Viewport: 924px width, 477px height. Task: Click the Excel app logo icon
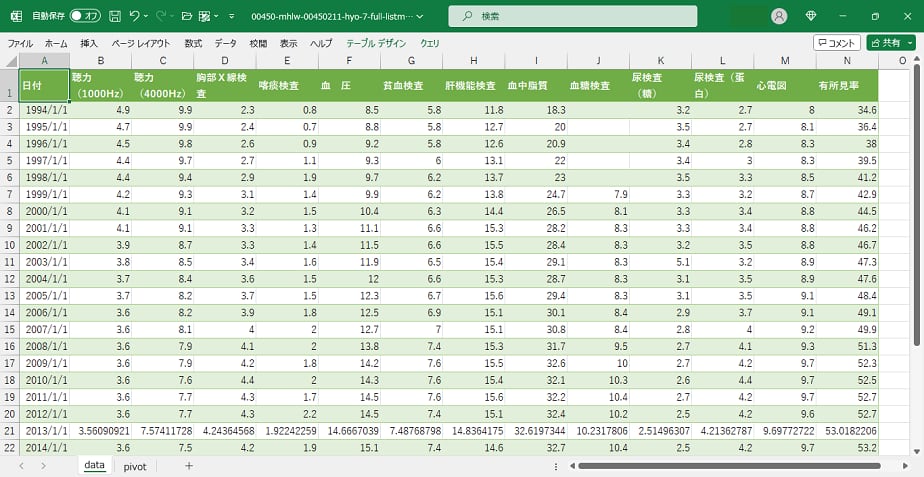[16, 16]
